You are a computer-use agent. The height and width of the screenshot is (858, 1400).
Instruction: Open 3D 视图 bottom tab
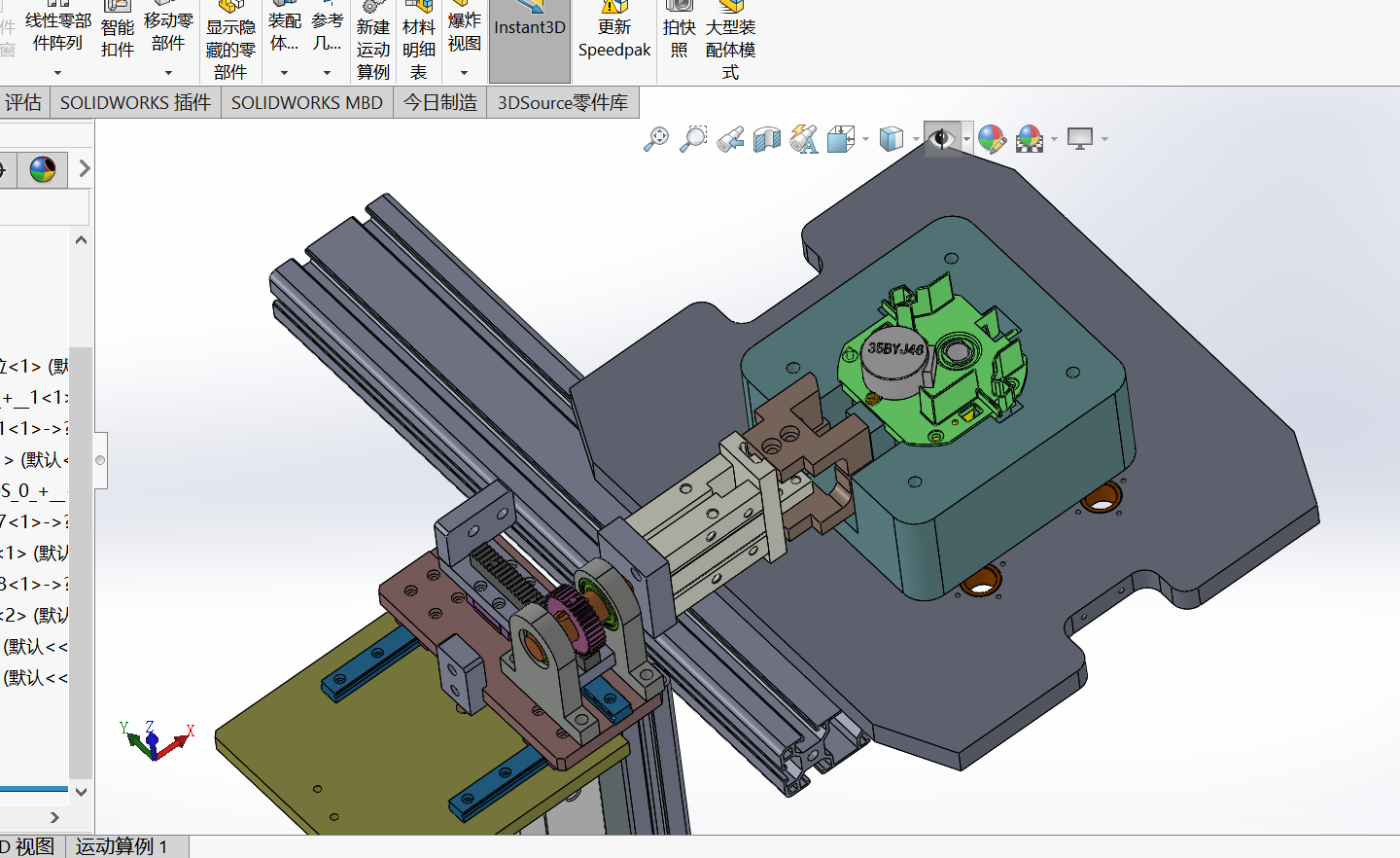coord(32,846)
